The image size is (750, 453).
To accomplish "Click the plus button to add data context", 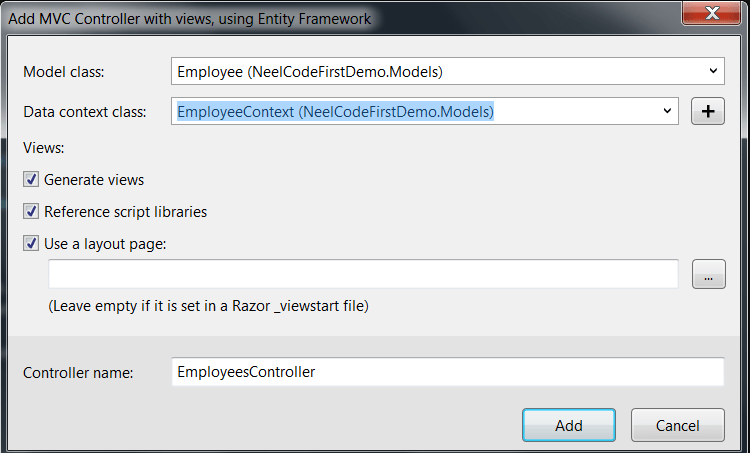I will (708, 112).
